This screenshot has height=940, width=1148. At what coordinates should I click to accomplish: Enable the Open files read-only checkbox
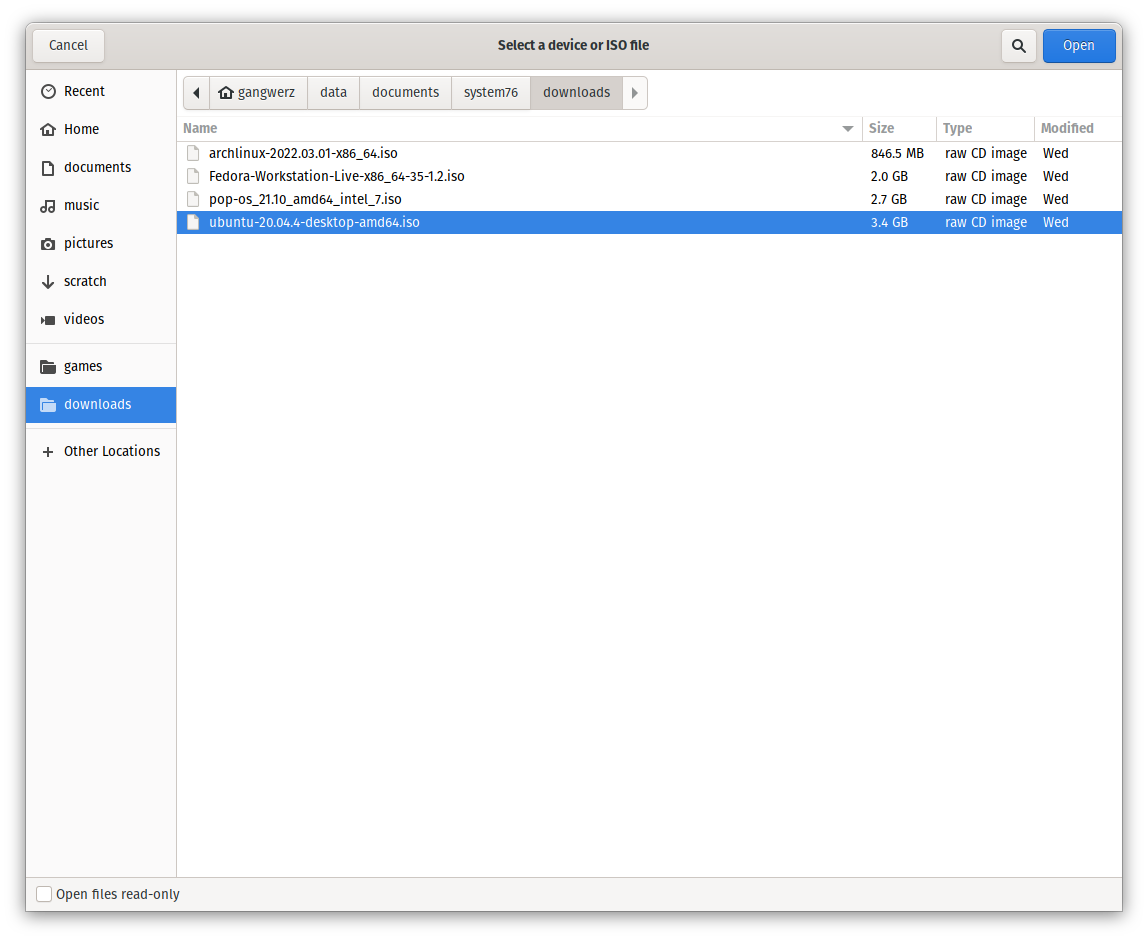[44, 894]
